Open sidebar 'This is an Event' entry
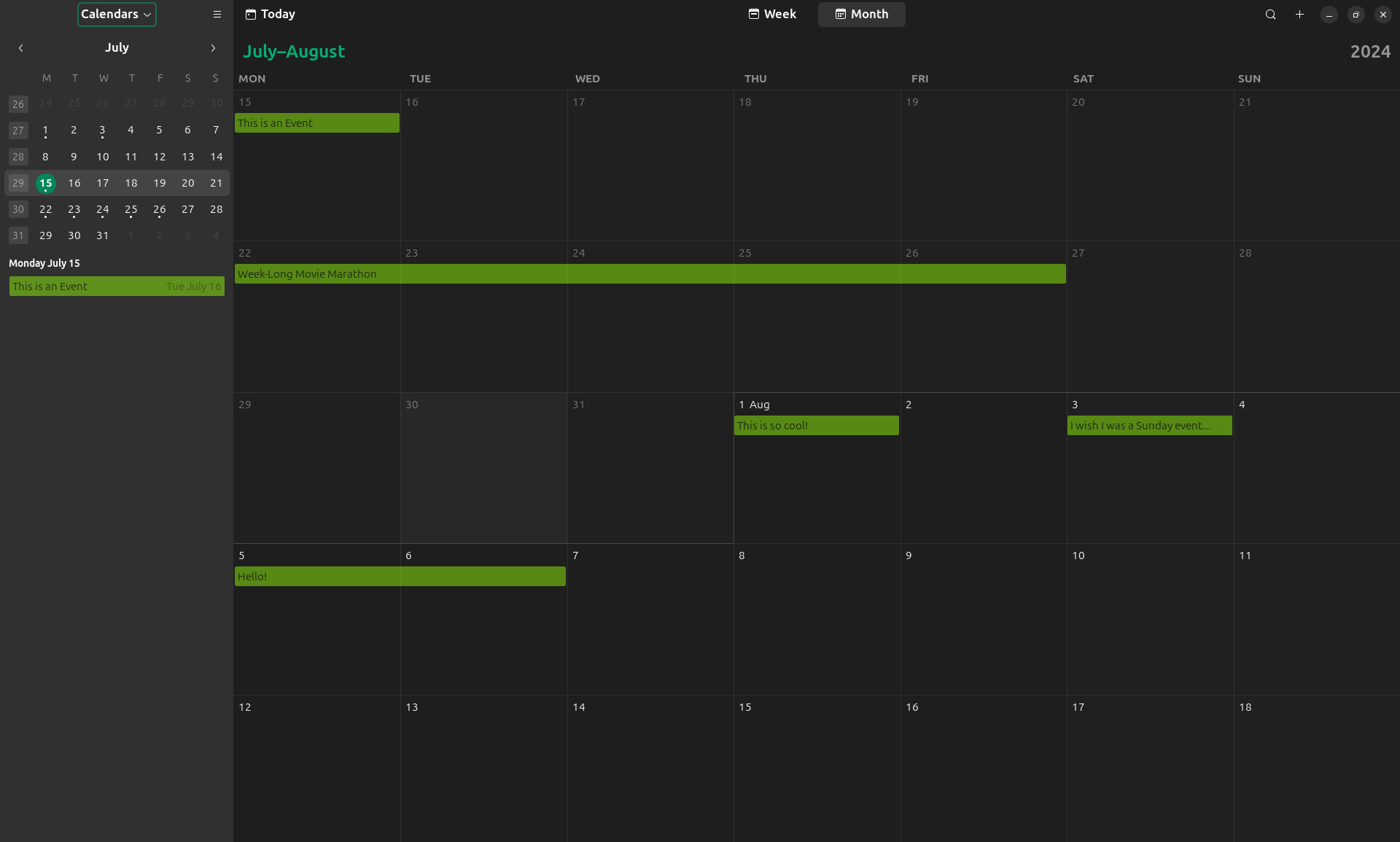The height and width of the screenshot is (842, 1400). pyautogui.click(x=117, y=286)
